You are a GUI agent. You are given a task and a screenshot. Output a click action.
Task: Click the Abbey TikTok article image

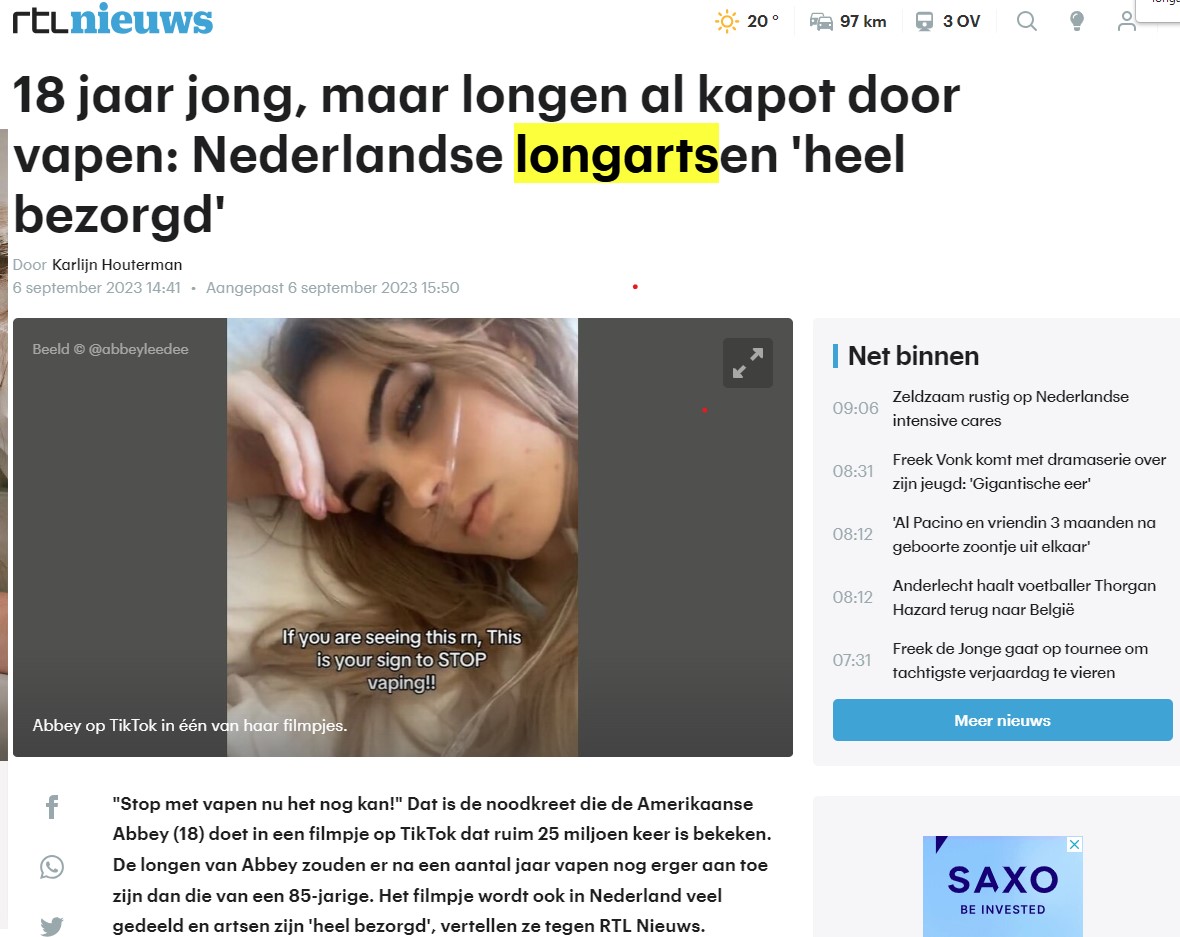coord(403,537)
